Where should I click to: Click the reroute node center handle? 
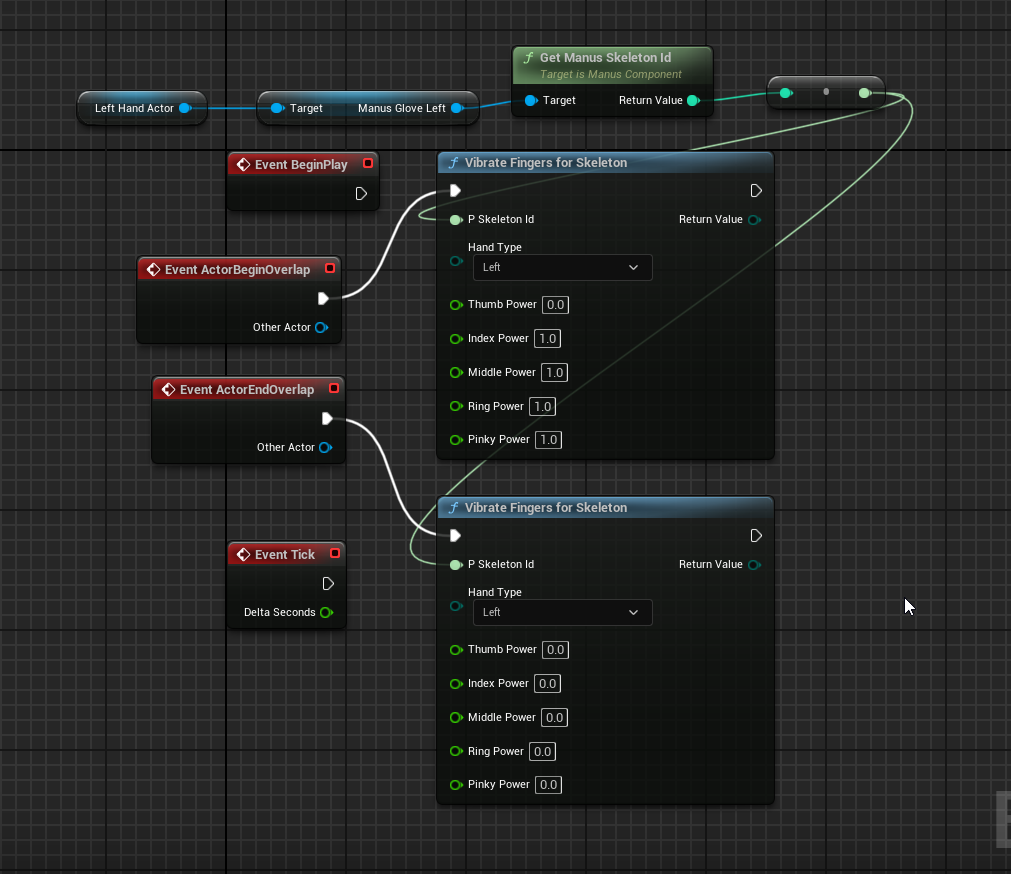pos(826,92)
